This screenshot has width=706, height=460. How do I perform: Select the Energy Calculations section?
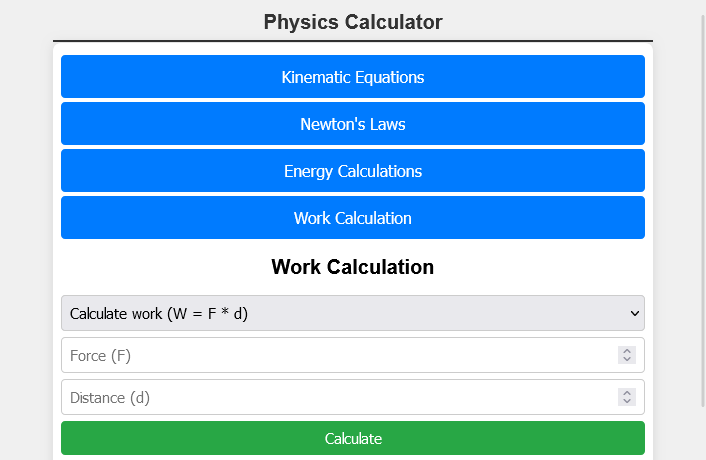click(352, 171)
